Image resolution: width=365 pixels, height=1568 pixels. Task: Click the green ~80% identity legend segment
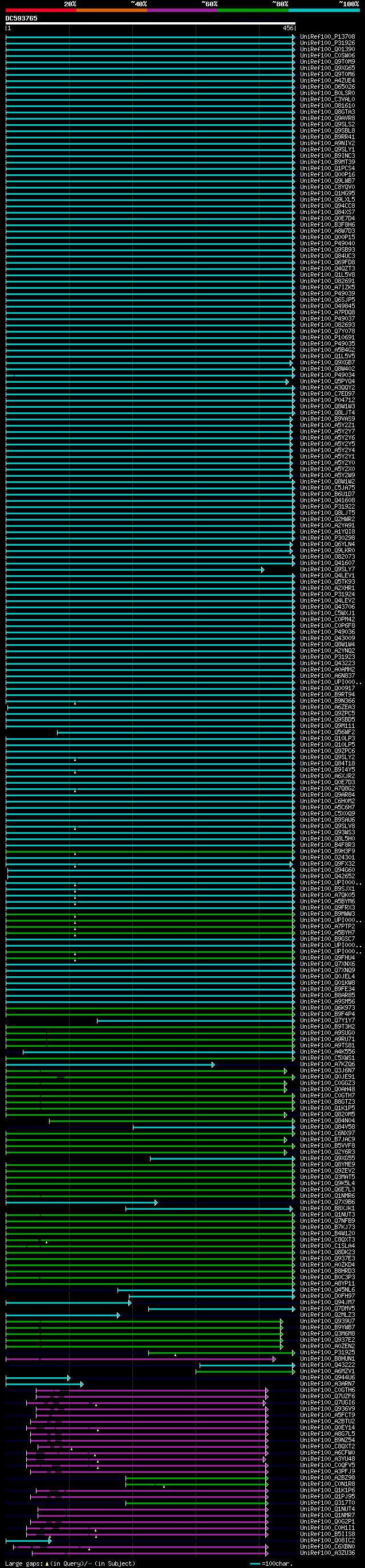pyautogui.click(x=253, y=10)
